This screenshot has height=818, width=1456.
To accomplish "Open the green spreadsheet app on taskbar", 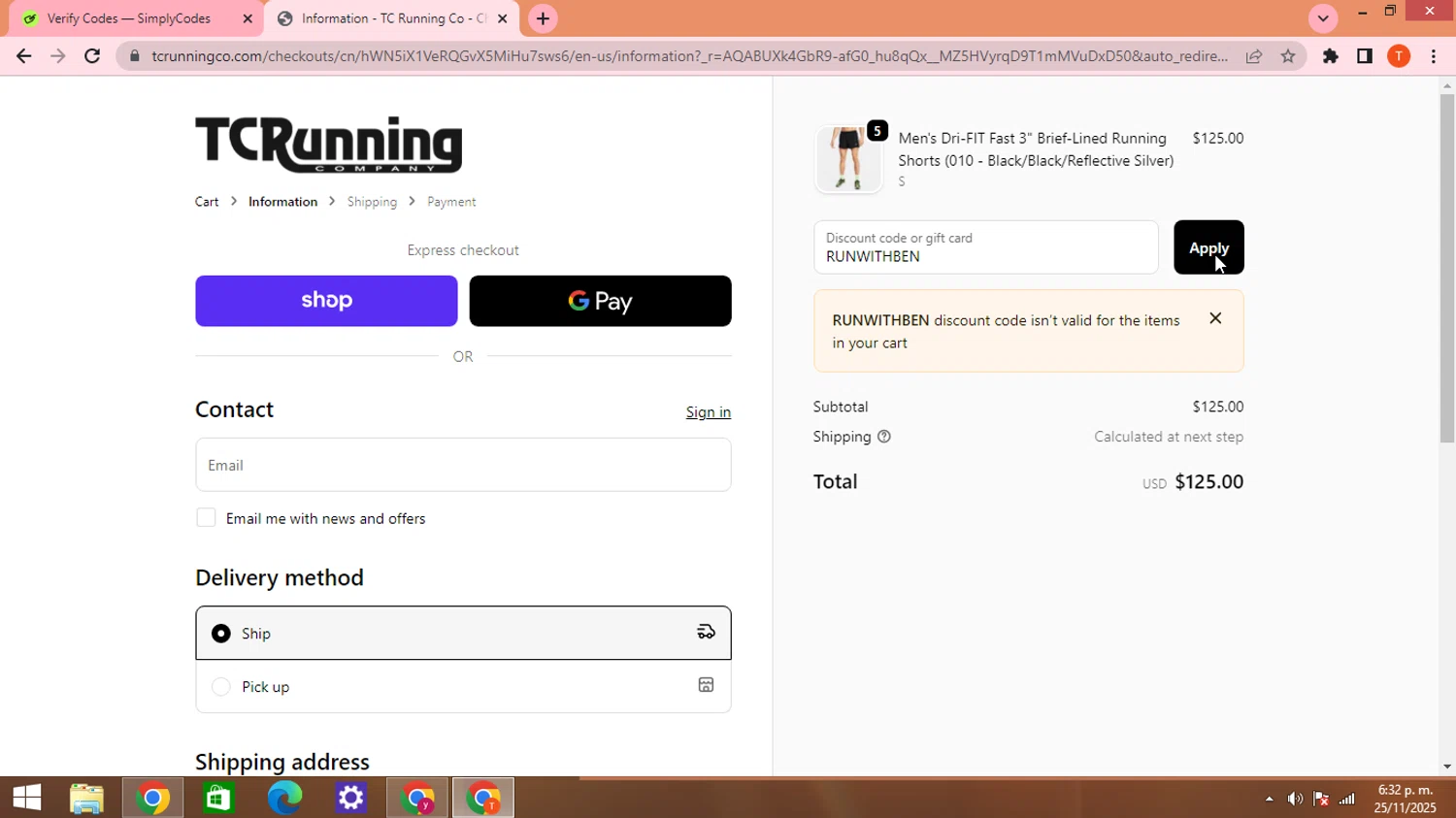I will [218, 798].
